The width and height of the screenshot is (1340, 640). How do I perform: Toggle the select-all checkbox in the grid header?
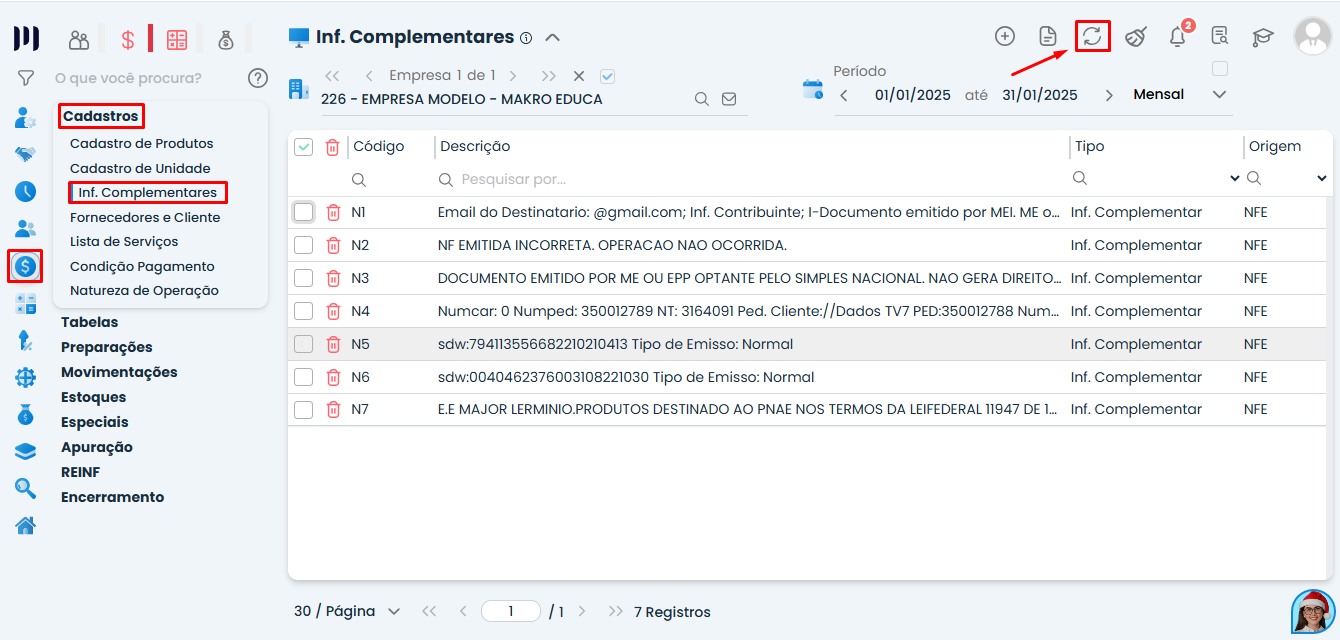[x=303, y=146]
